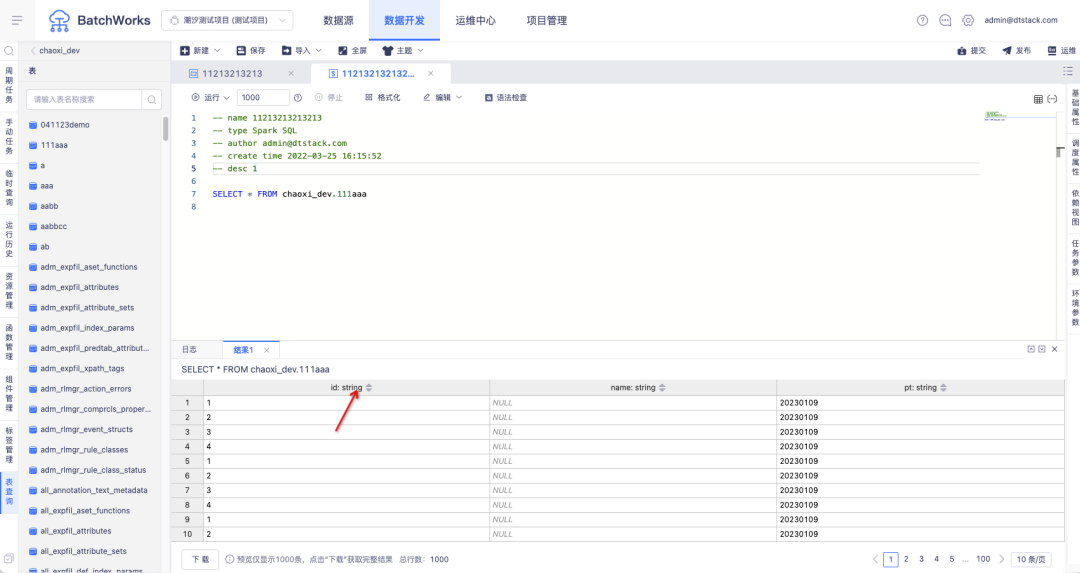Toggle the hamburger menu to collapse navigation
This screenshot has width=1080, height=573.
pos(17,20)
